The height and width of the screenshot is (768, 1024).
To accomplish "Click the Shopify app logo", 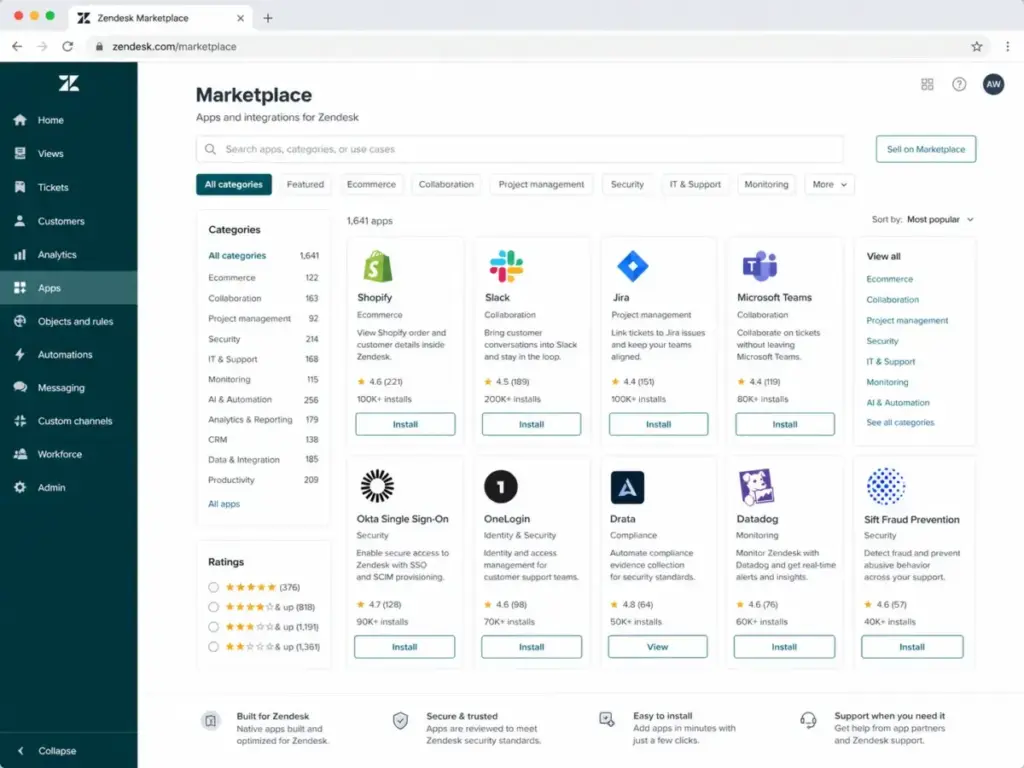I will pos(377,266).
